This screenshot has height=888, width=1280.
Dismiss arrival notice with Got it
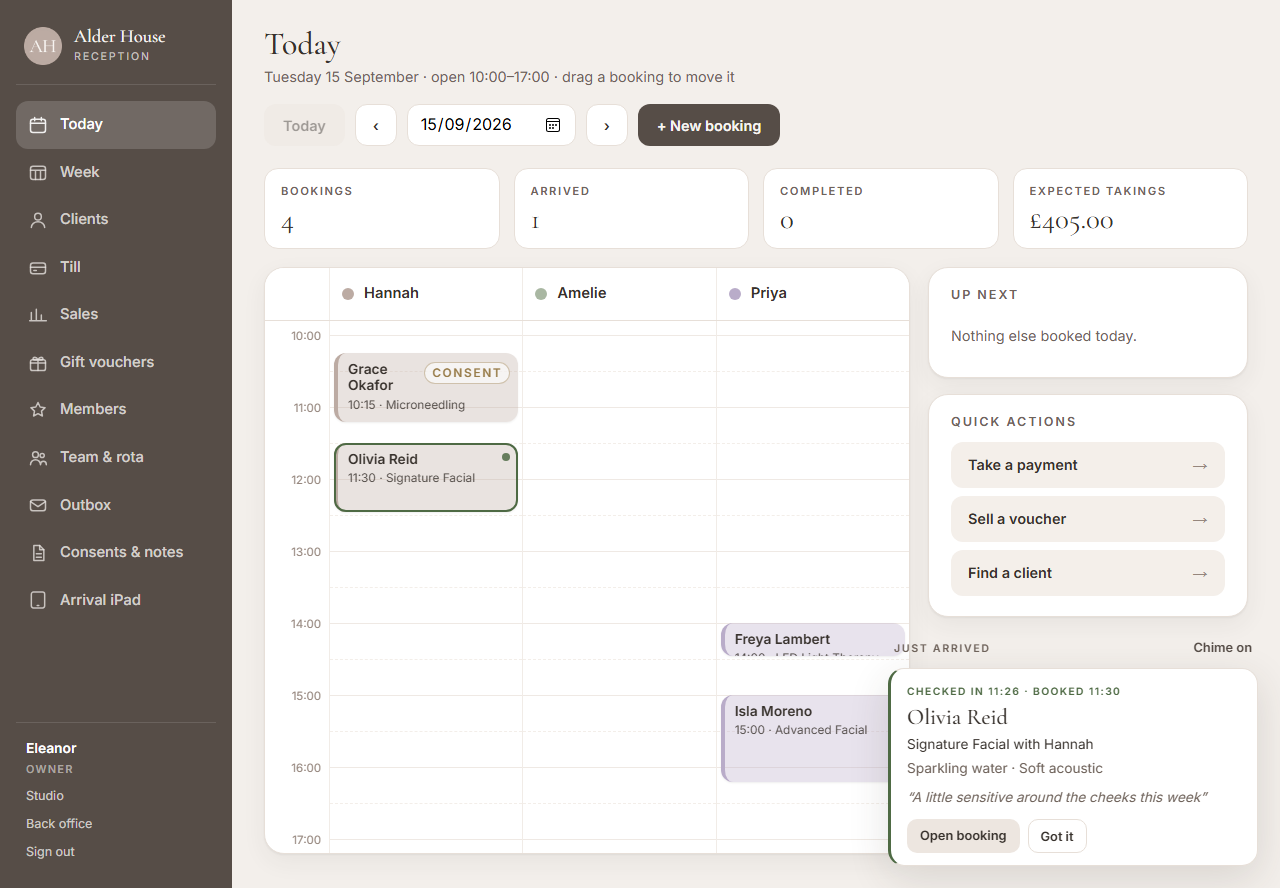click(1057, 836)
